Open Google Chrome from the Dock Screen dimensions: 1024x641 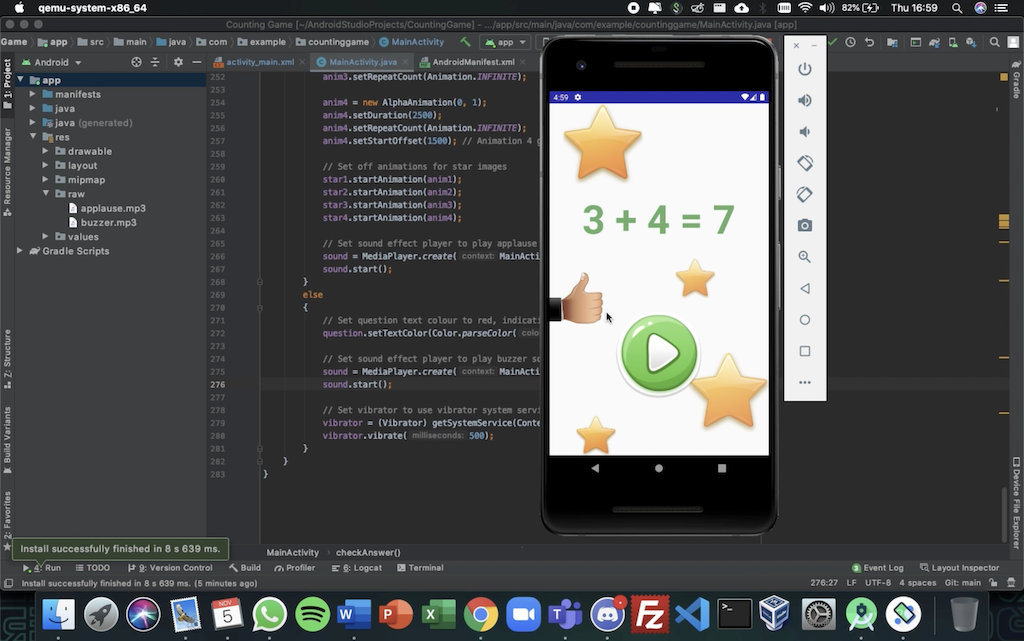click(481, 613)
